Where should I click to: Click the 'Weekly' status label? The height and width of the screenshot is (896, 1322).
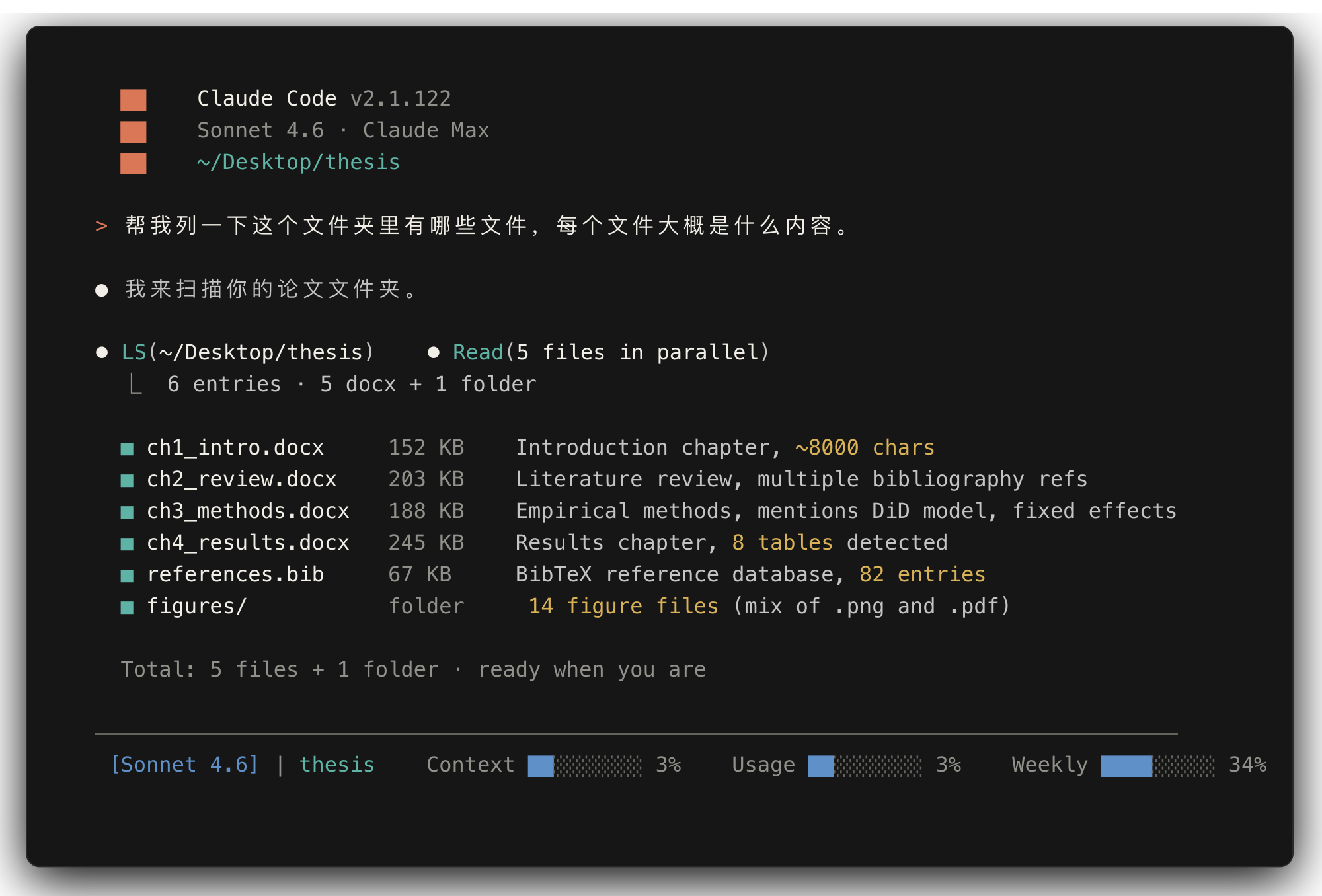[x=1050, y=765]
